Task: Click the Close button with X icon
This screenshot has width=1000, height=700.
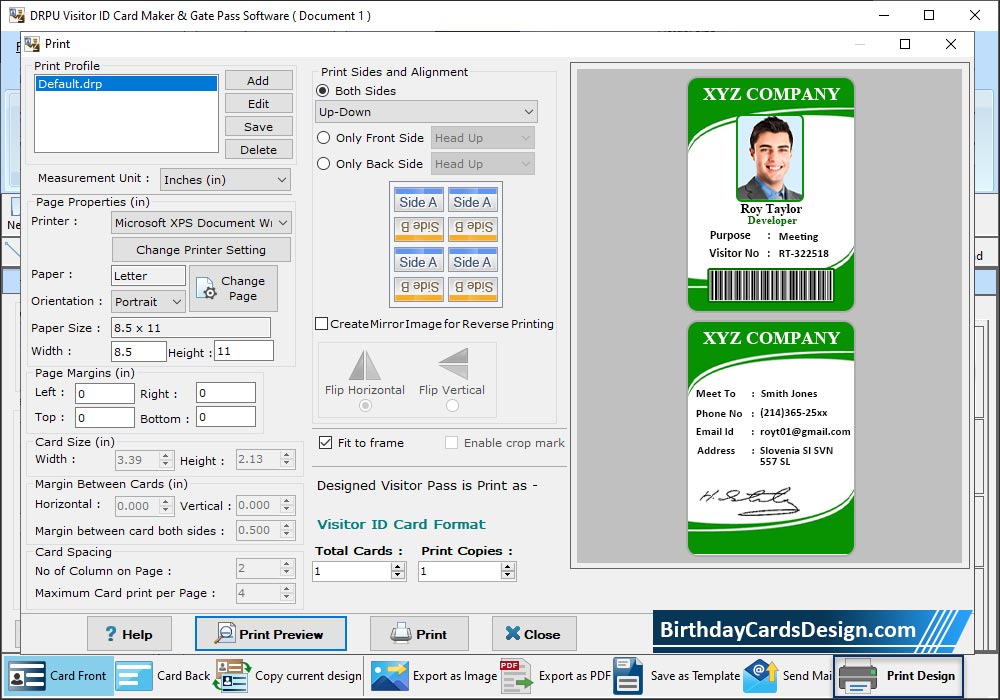Action: tap(534, 634)
